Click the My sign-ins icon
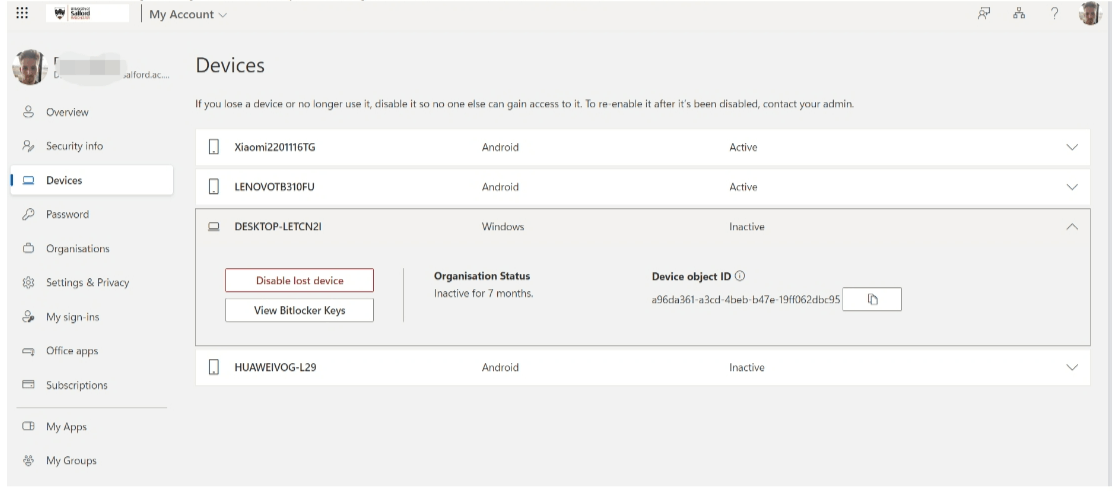1115x501 pixels. [28, 317]
